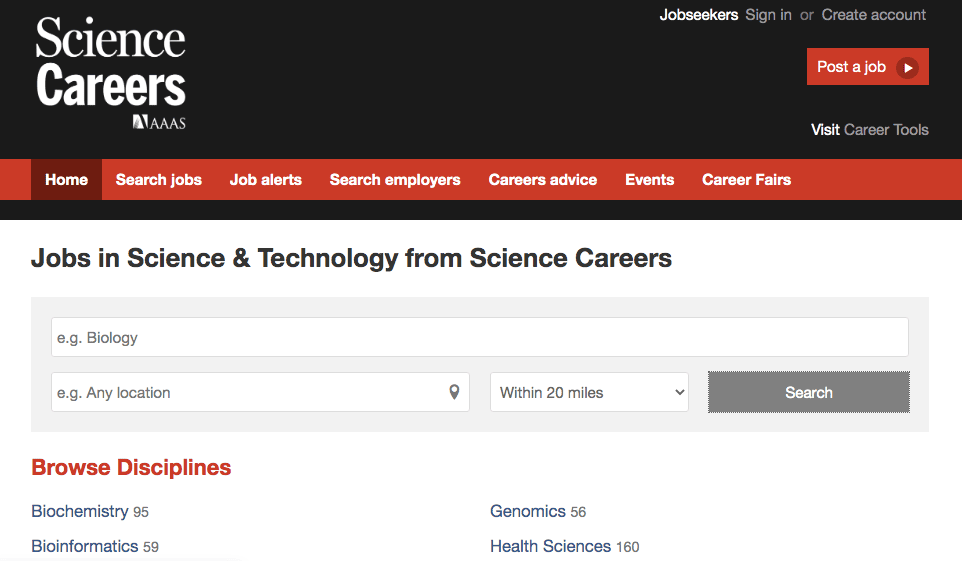Click the Create account link

(x=873, y=15)
